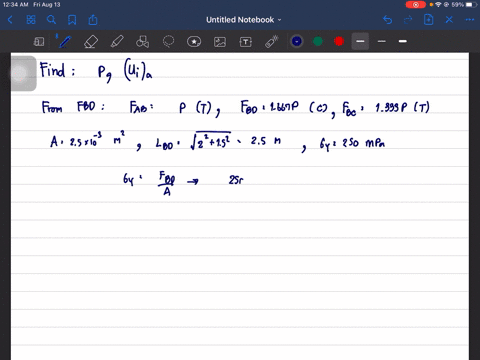480x360 pixels.
Task: Choose the green pen color
Action: [318, 41]
